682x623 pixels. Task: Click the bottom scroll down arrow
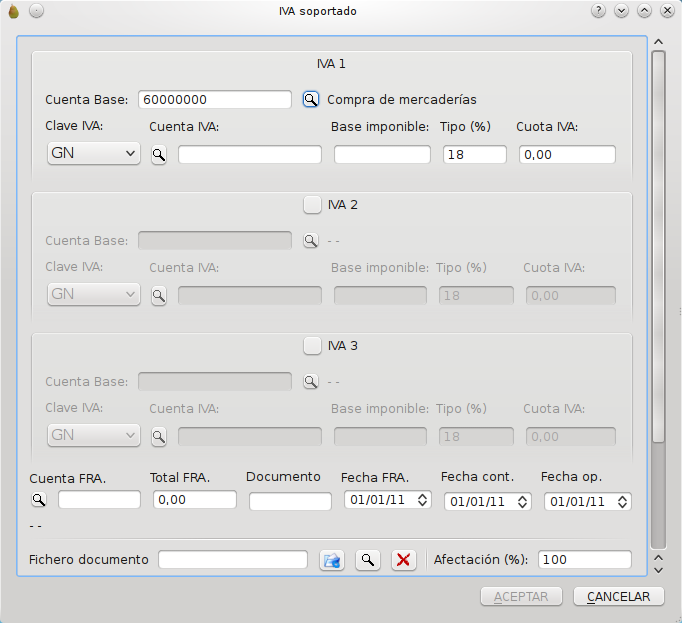[x=659, y=570]
